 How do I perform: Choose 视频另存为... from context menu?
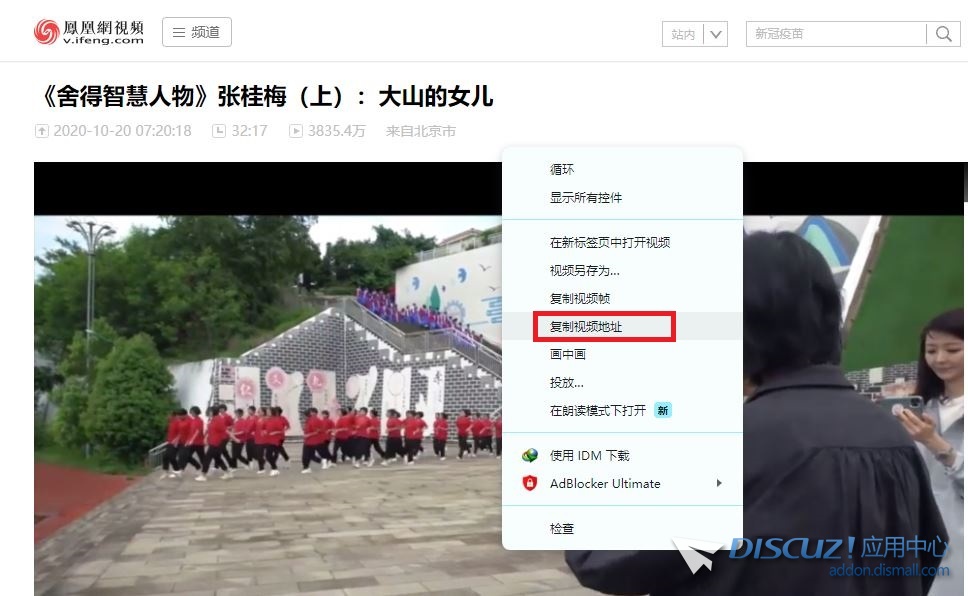(585, 270)
